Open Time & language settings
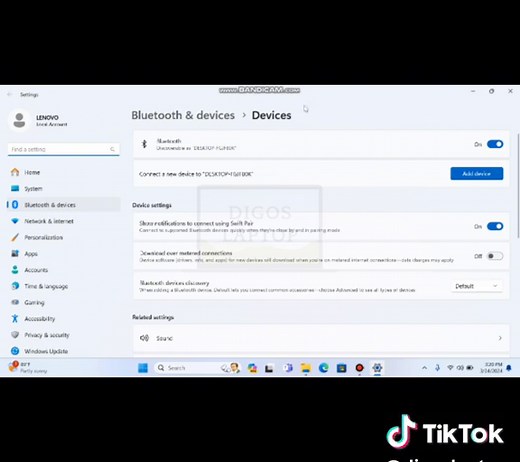520x462 pixels. tap(63, 286)
